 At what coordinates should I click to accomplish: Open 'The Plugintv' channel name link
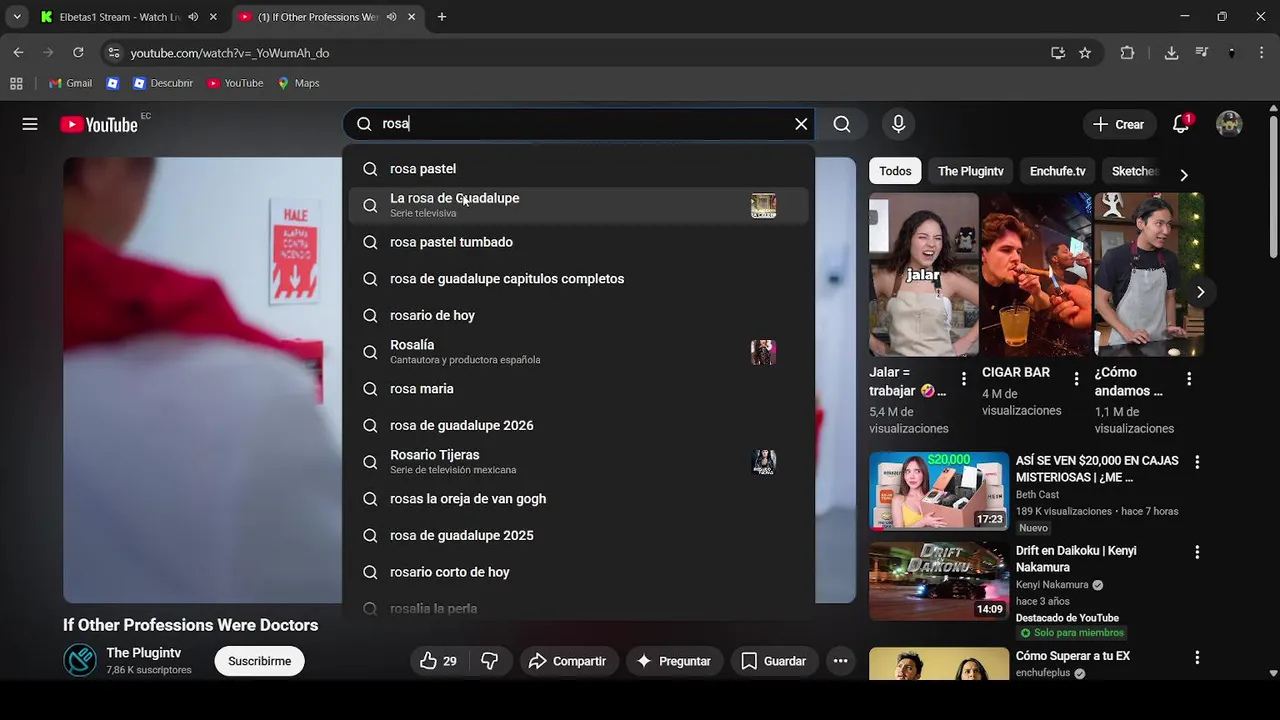144,653
